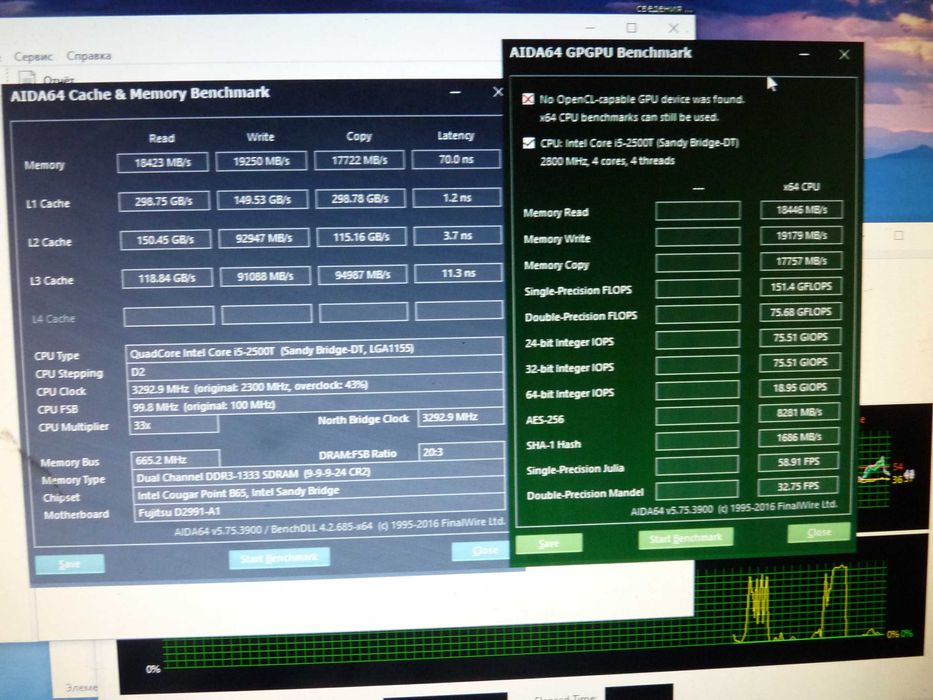The width and height of the screenshot is (933, 700).
Task: Click the Memory Type Dual Channel DDR3-1333 field
Action: (x=319, y=474)
